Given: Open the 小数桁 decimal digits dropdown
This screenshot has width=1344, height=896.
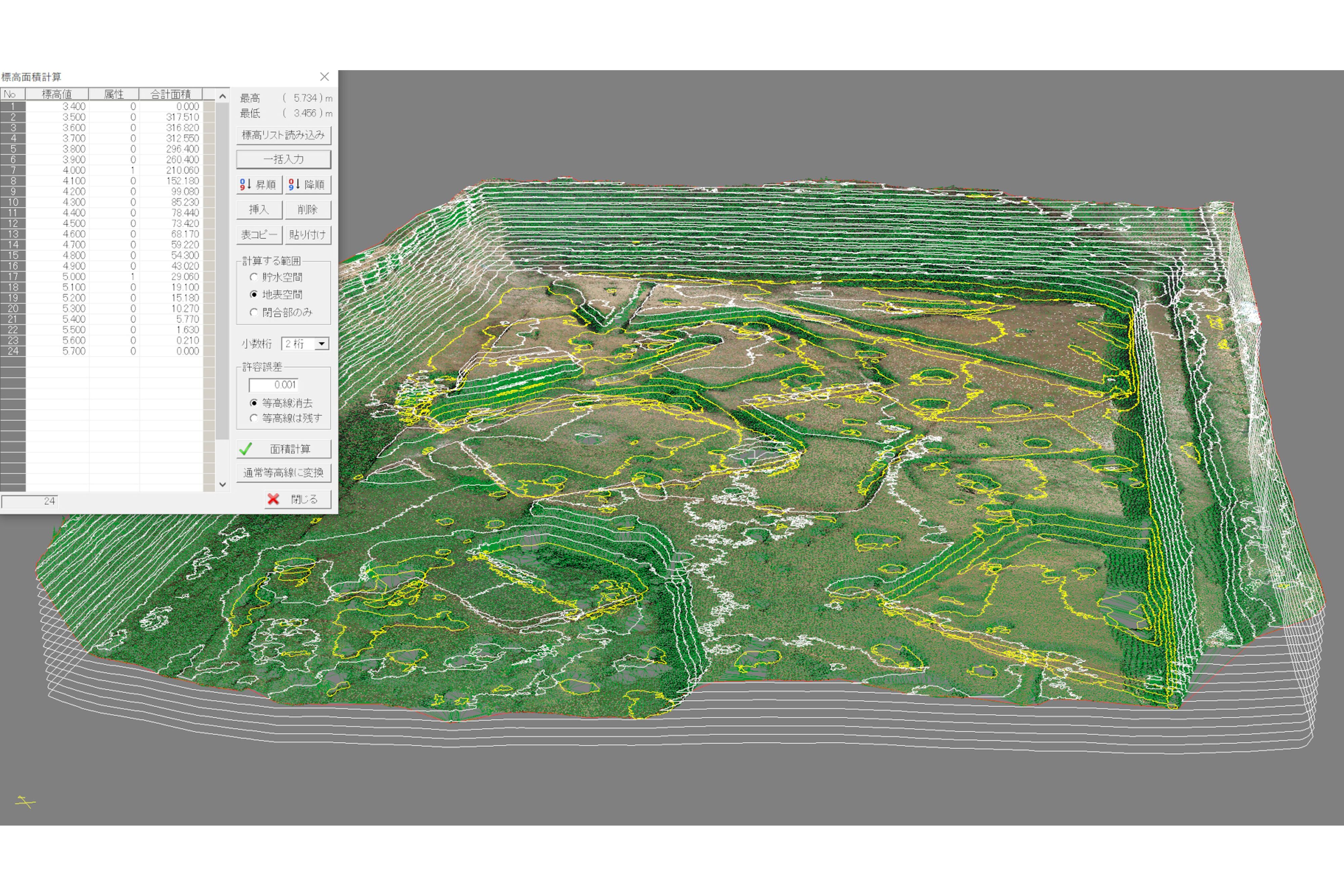Looking at the screenshot, I should (x=322, y=344).
